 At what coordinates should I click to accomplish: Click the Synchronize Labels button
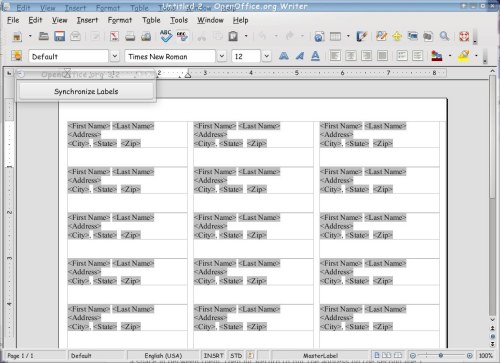[86, 91]
